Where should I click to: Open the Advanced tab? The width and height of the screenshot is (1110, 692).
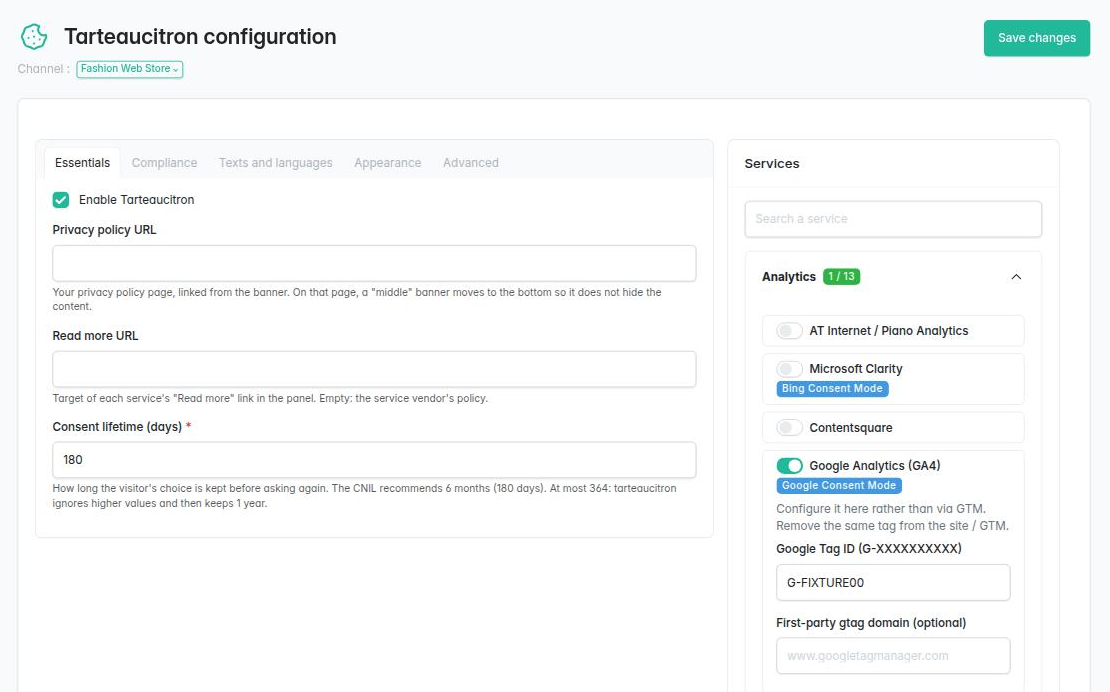pyautogui.click(x=471, y=163)
